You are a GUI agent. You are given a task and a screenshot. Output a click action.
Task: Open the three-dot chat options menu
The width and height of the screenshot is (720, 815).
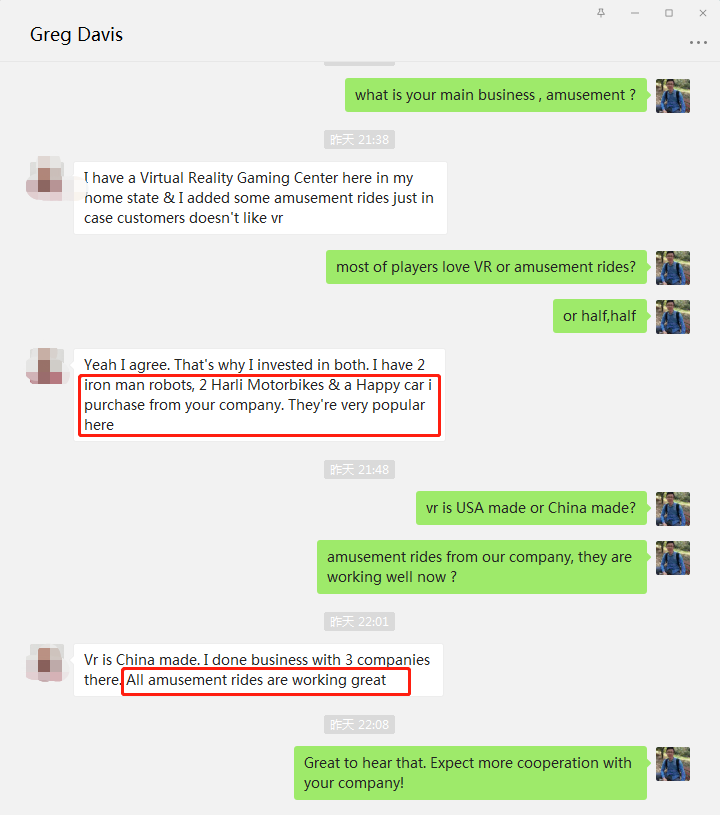coord(698,43)
